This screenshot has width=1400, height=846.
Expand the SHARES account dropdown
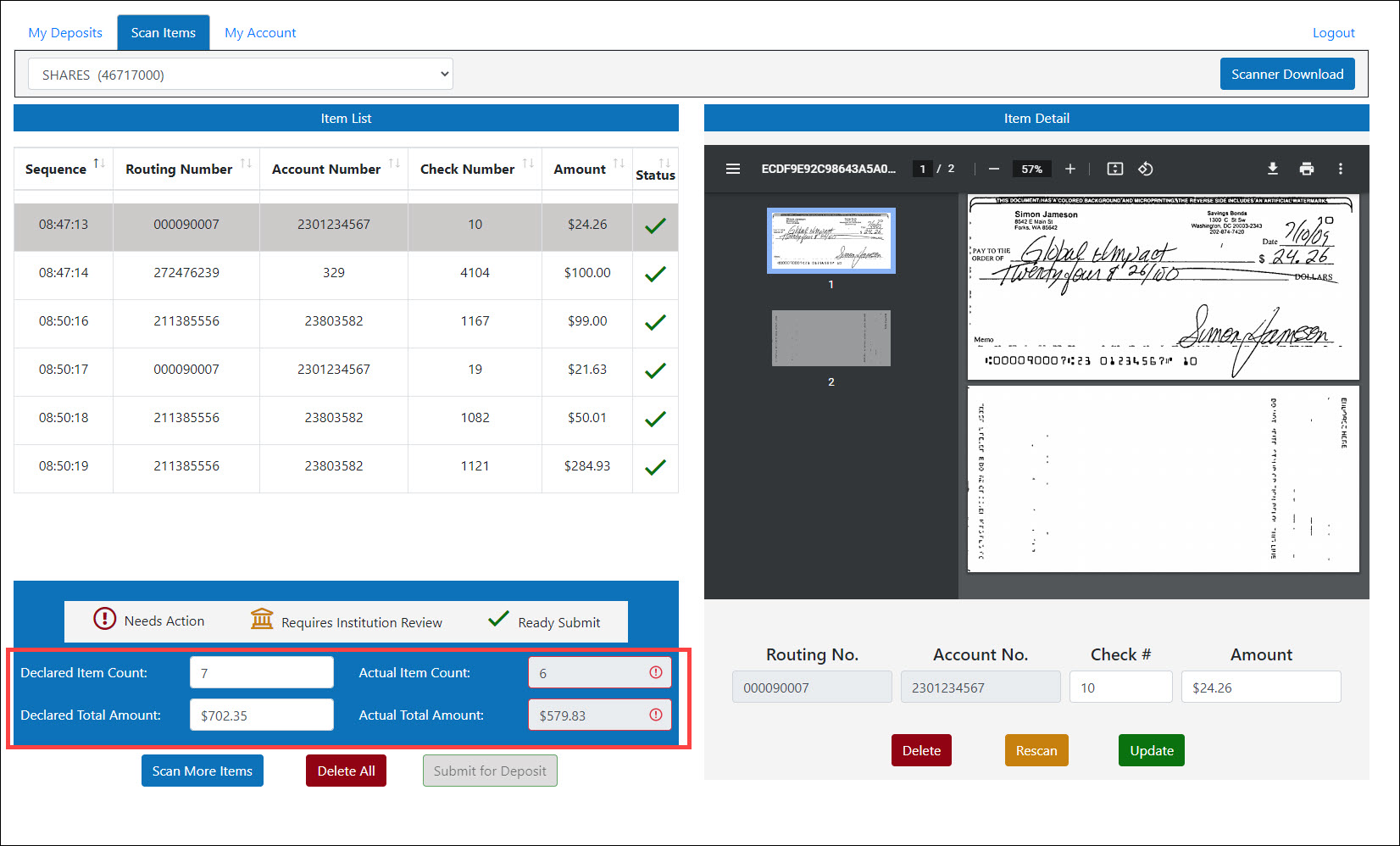(x=241, y=75)
